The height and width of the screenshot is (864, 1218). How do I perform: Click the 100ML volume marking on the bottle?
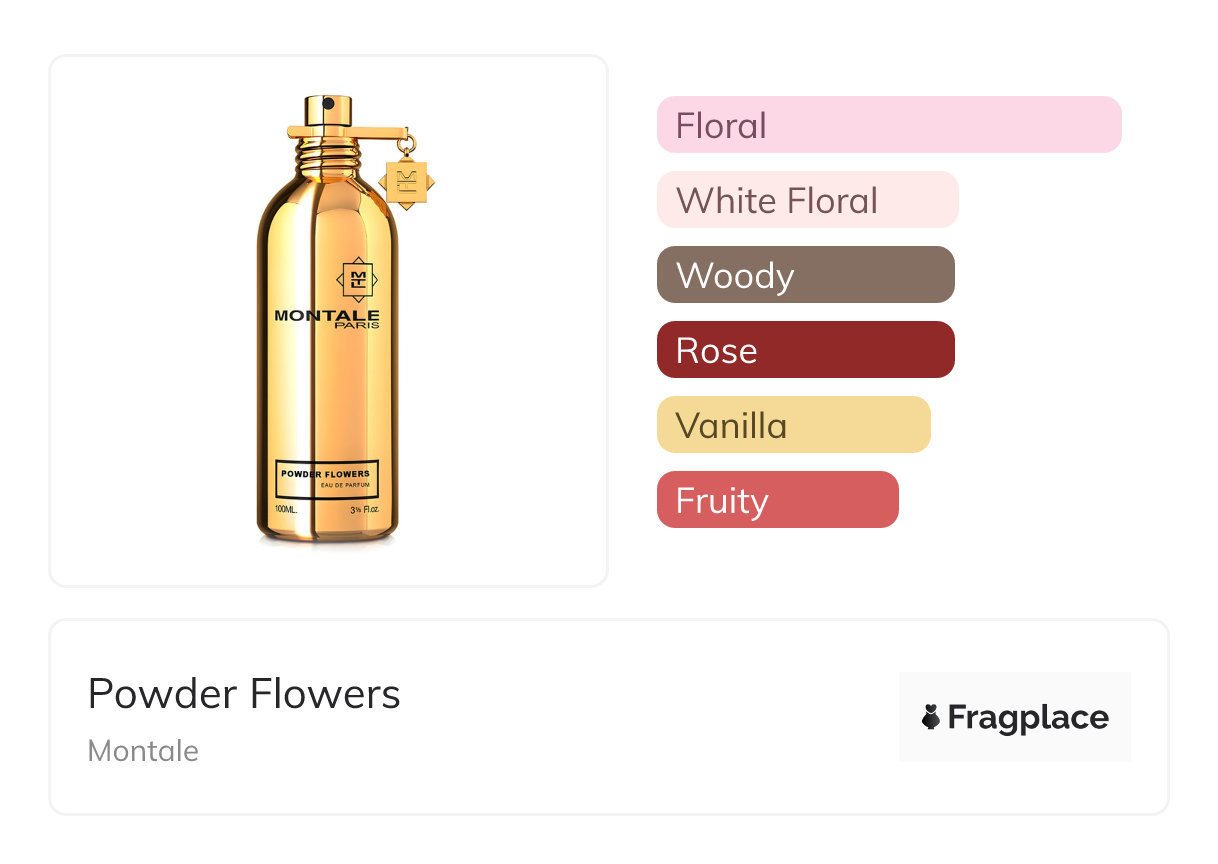click(286, 510)
